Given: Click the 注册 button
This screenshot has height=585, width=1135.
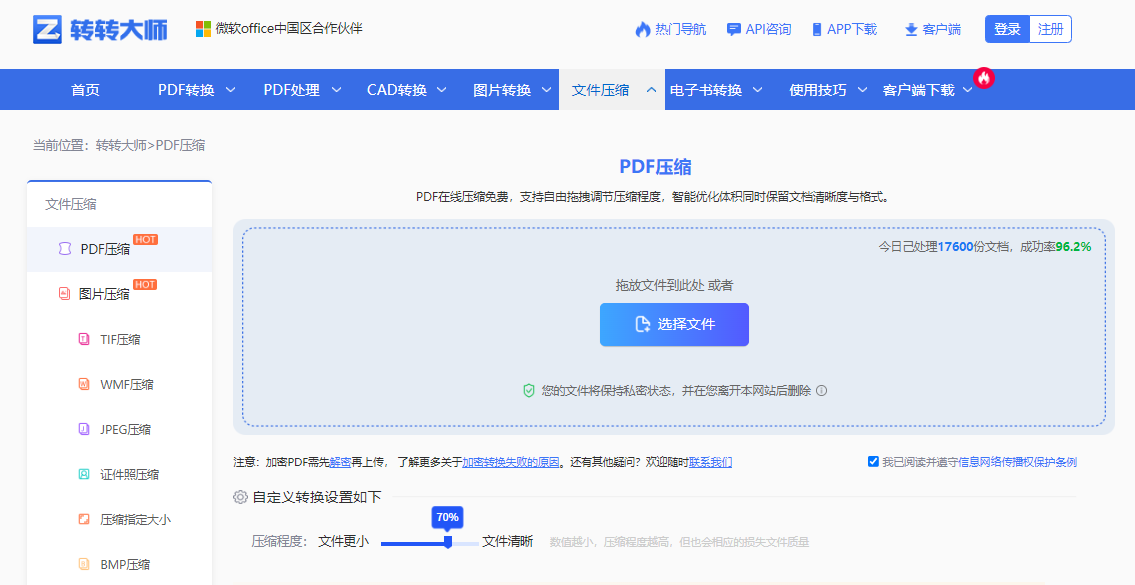Looking at the screenshot, I should [x=1050, y=29].
